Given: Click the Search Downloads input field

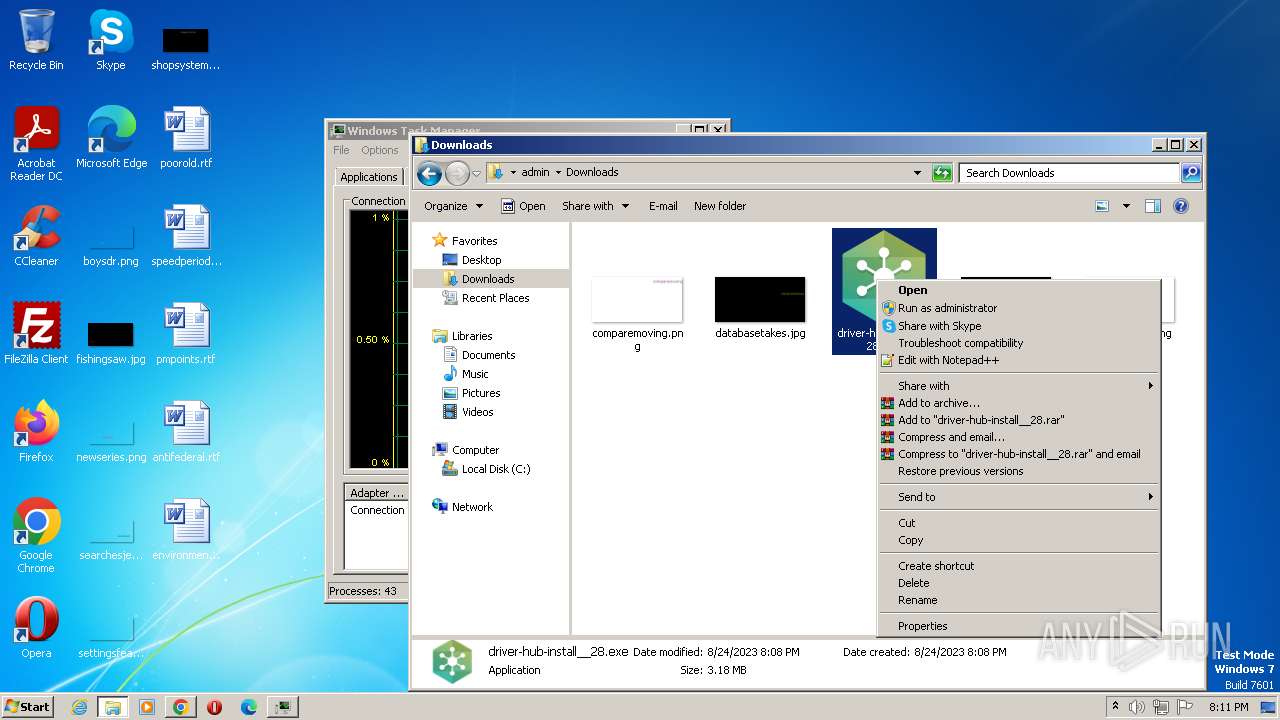Looking at the screenshot, I should (1069, 173).
